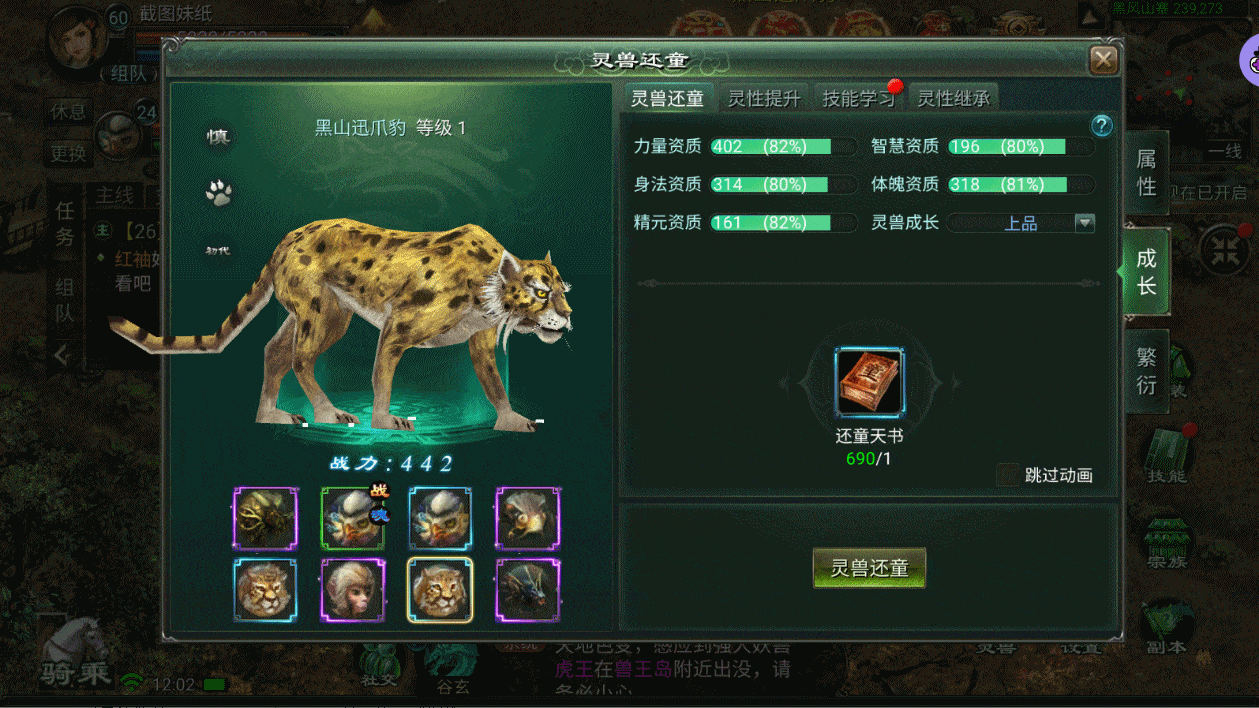Click the 力量资质 progress bar
Image resolution: width=1259 pixels, height=708 pixels.
click(x=784, y=146)
